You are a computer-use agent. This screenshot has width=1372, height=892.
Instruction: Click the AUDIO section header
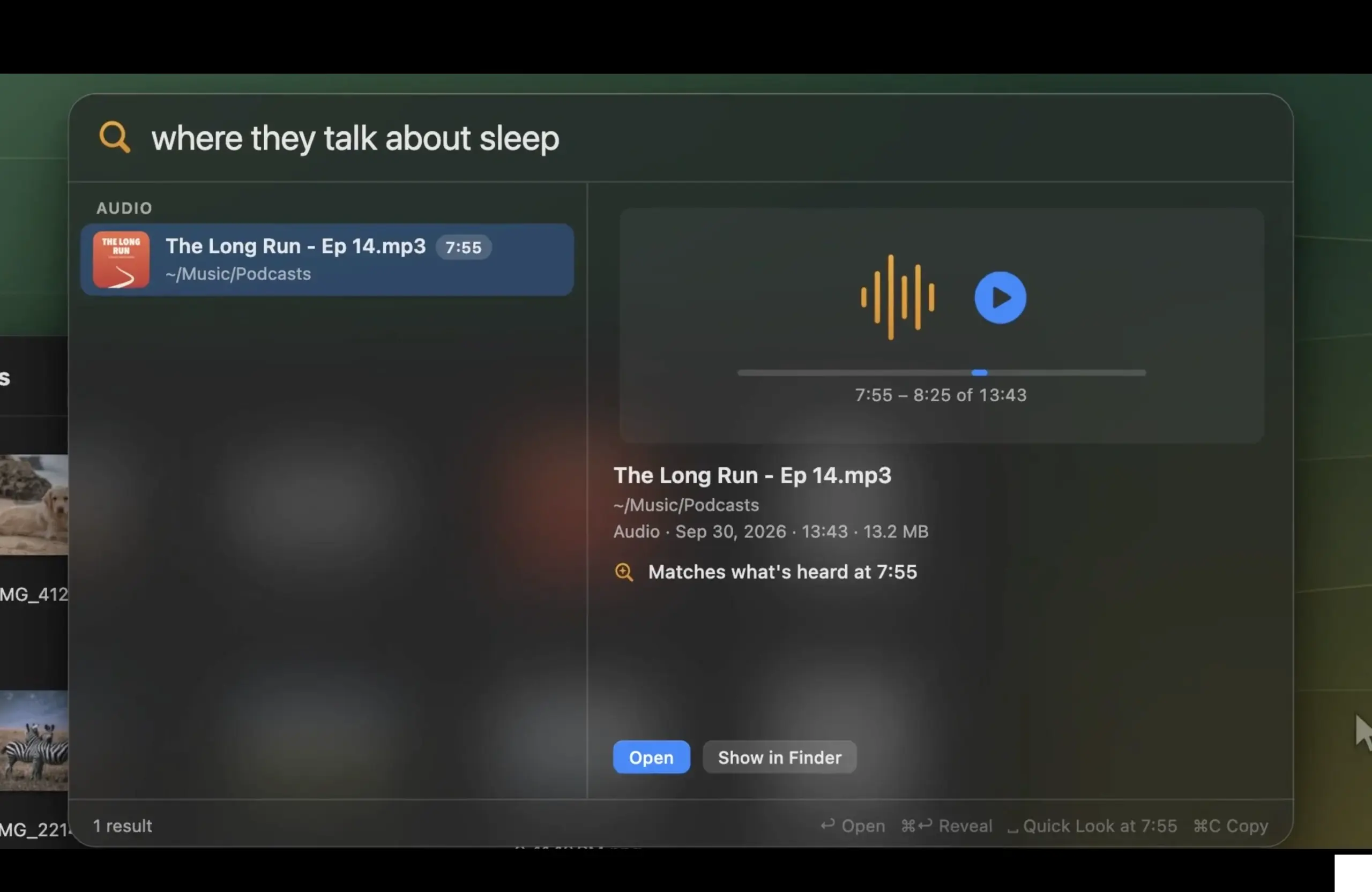(x=124, y=208)
